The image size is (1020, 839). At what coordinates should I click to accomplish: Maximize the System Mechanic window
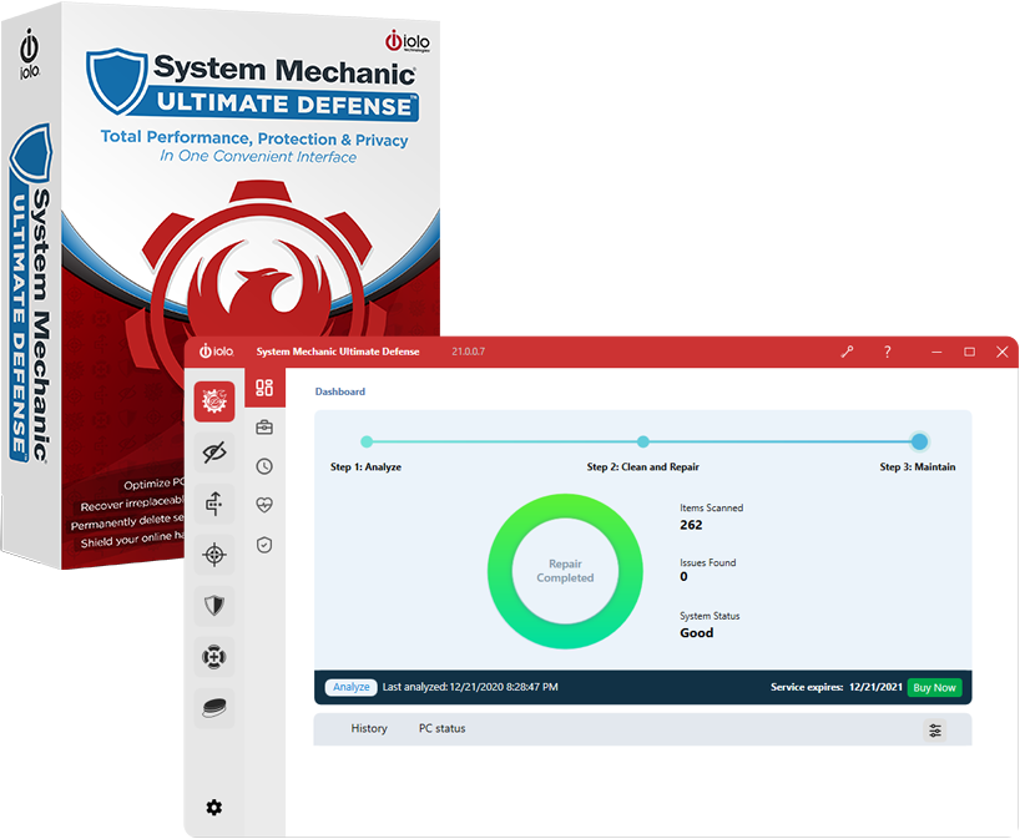tap(969, 352)
